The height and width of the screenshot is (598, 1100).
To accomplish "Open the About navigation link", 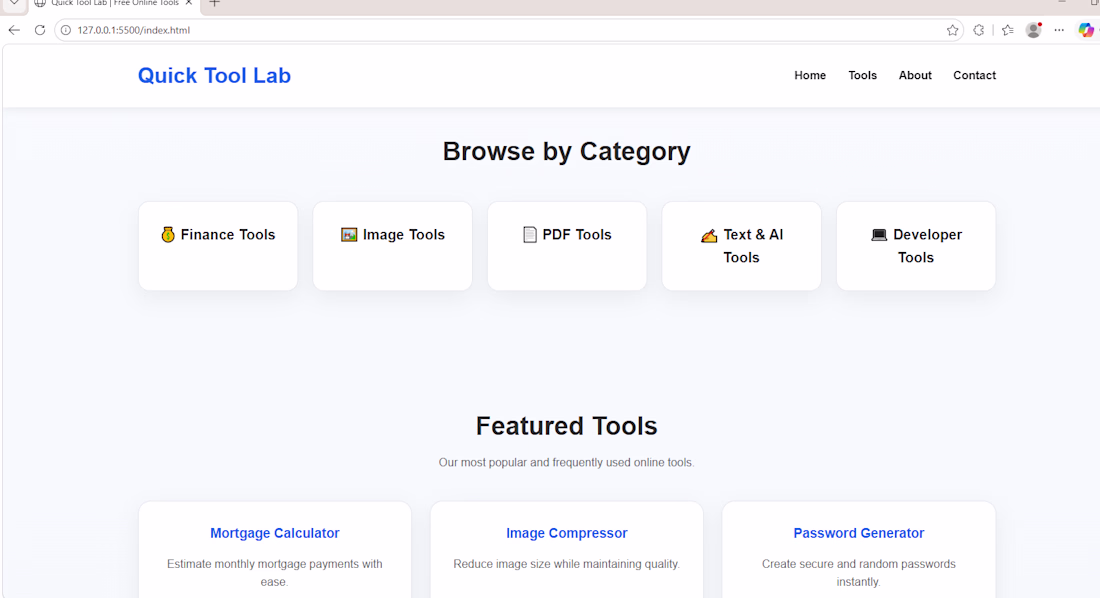I will (915, 75).
